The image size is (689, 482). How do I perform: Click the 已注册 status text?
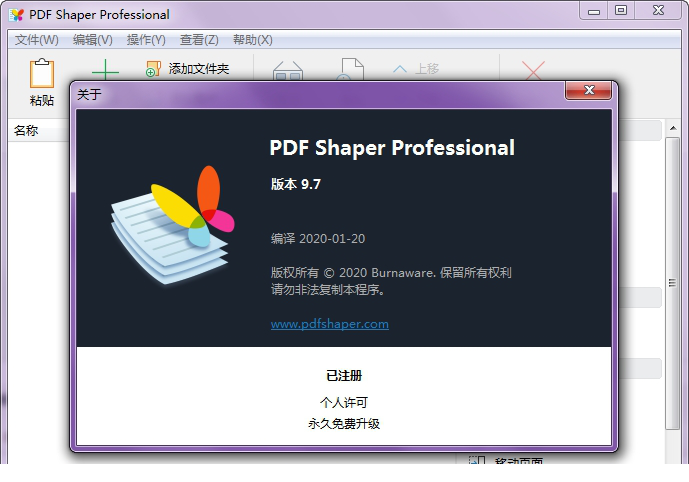[x=344, y=376]
